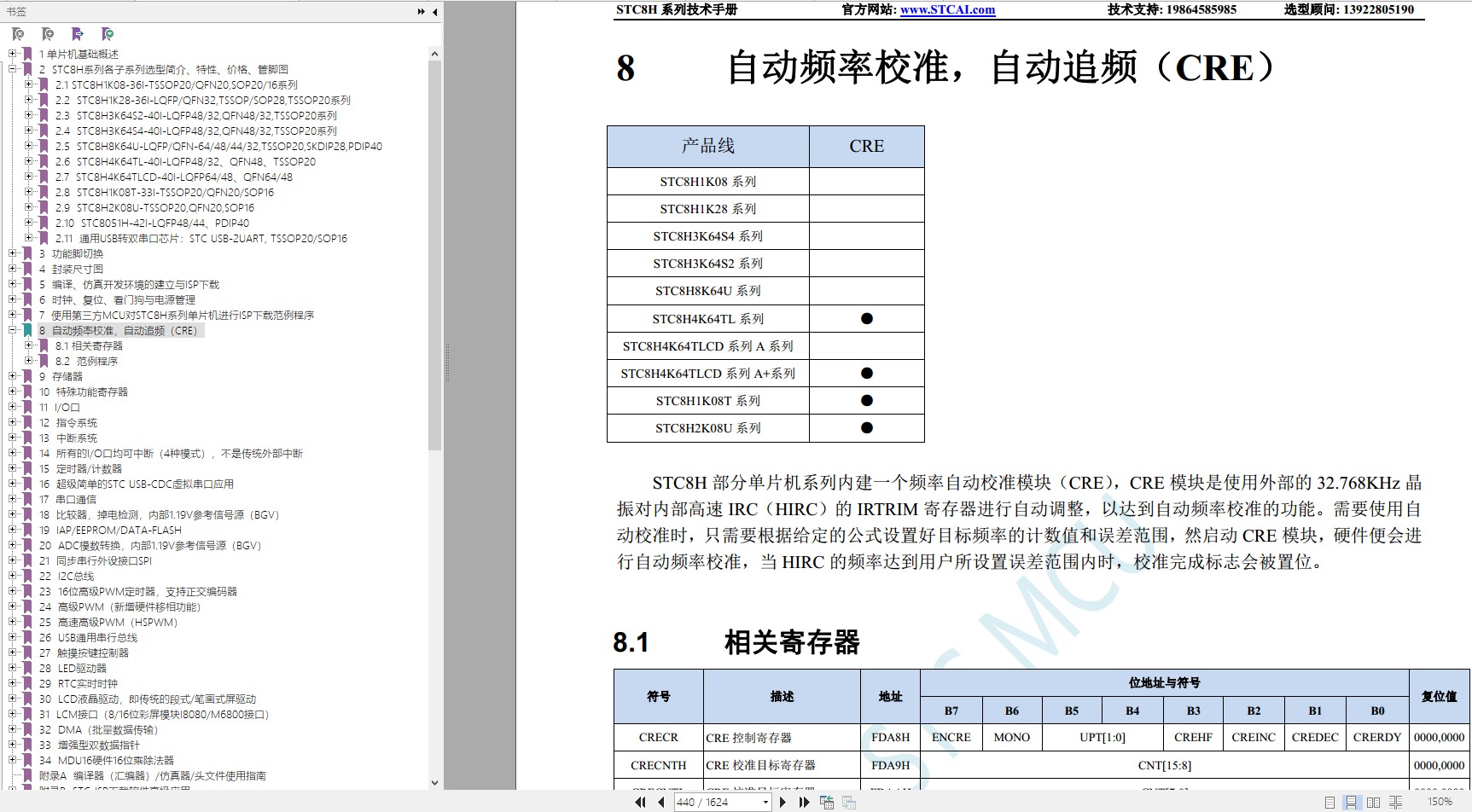Viewport: 1472px width, 812px height.
Task: Switch to continuous page view layout
Action: coord(1351,802)
